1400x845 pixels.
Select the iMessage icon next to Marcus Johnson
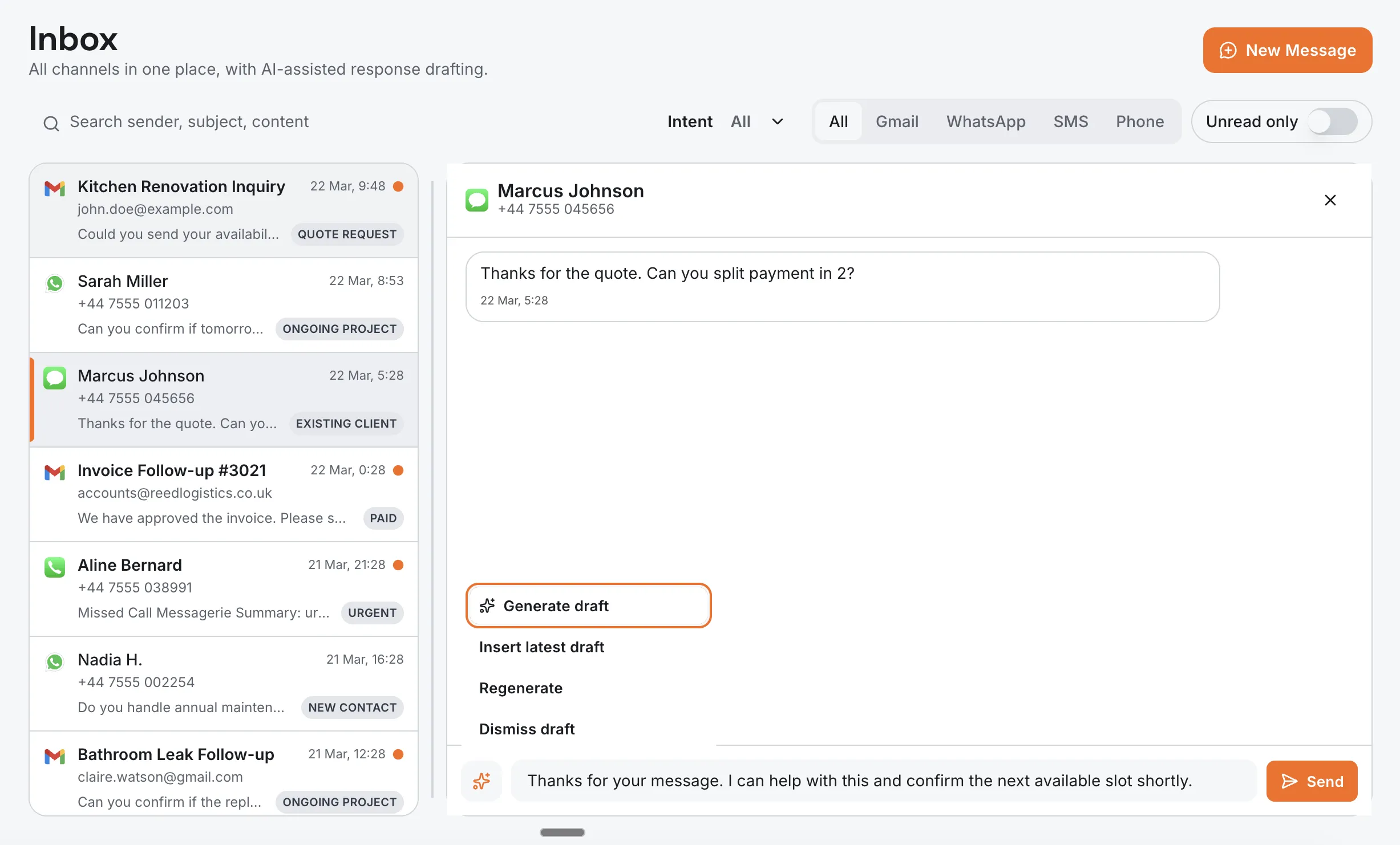[54, 378]
